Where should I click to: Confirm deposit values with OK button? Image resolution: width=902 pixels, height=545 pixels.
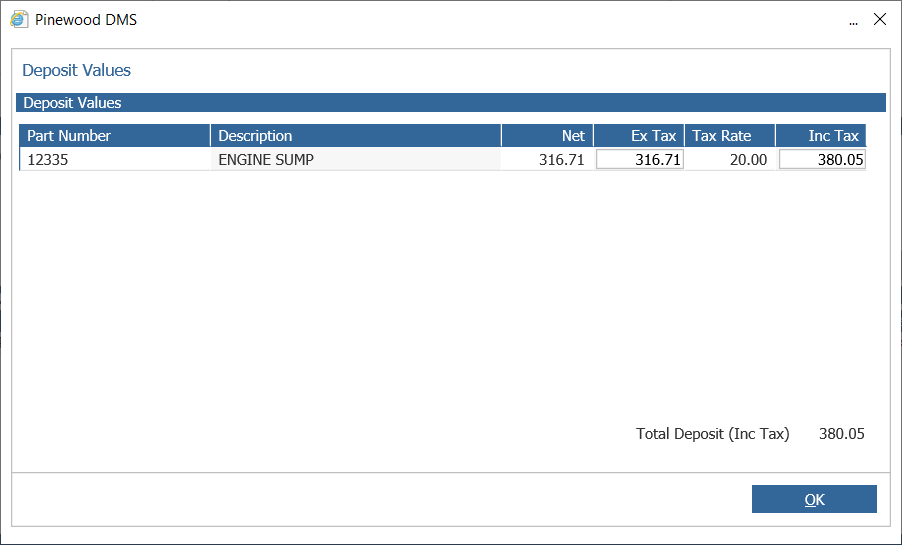coord(814,499)
